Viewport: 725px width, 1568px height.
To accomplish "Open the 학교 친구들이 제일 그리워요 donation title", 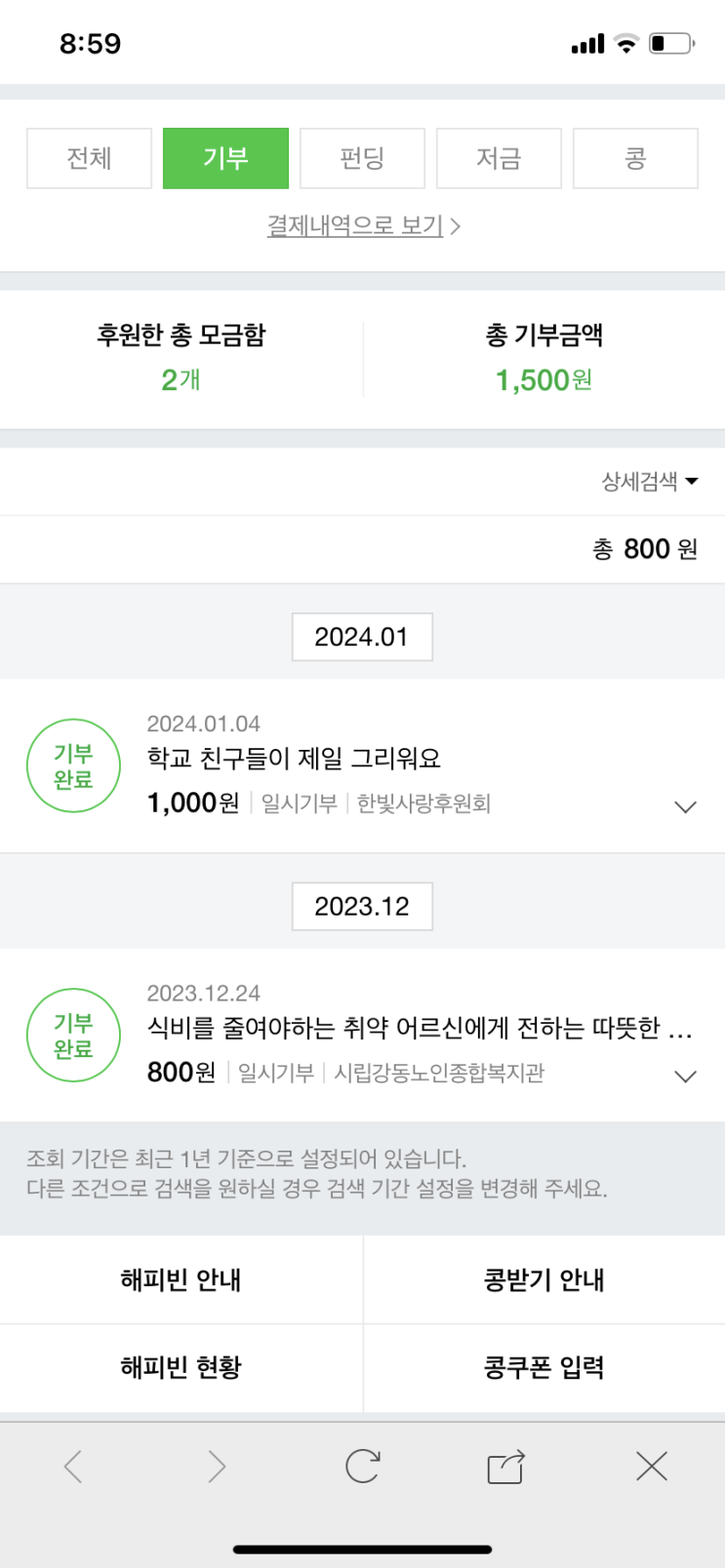I will pos(294,759).
